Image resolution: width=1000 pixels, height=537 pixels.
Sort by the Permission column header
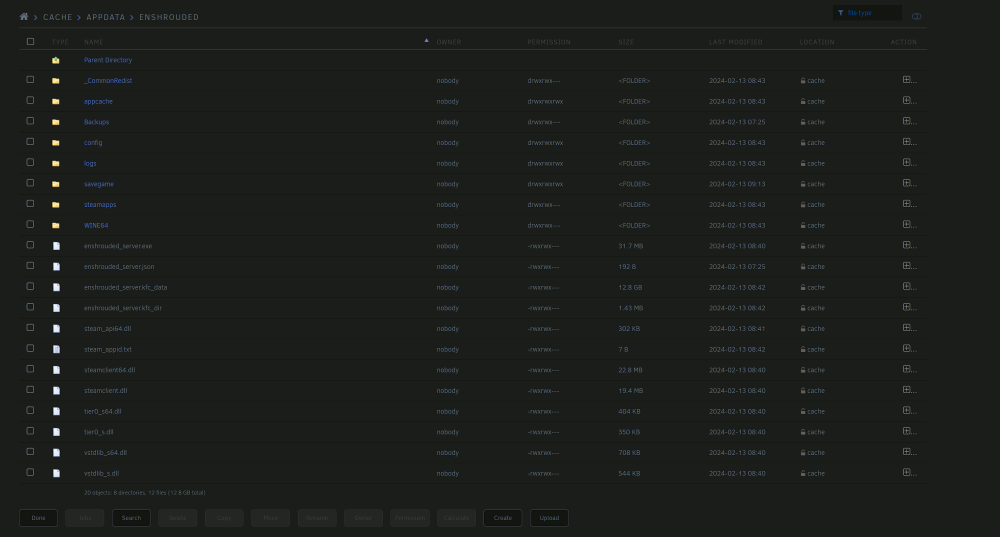click(548, 42)
